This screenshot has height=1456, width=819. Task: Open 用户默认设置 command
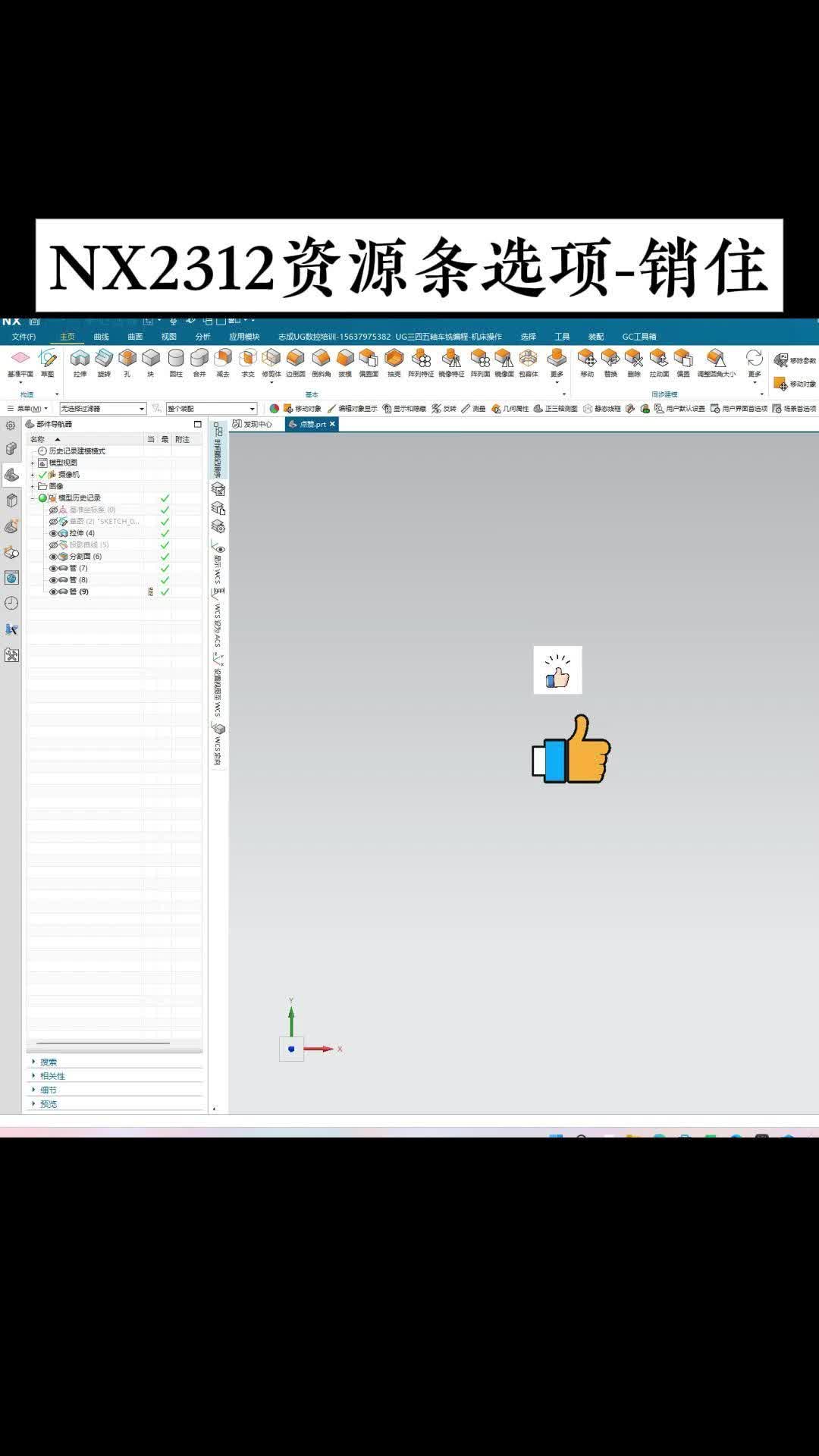(x=679, y=409)
